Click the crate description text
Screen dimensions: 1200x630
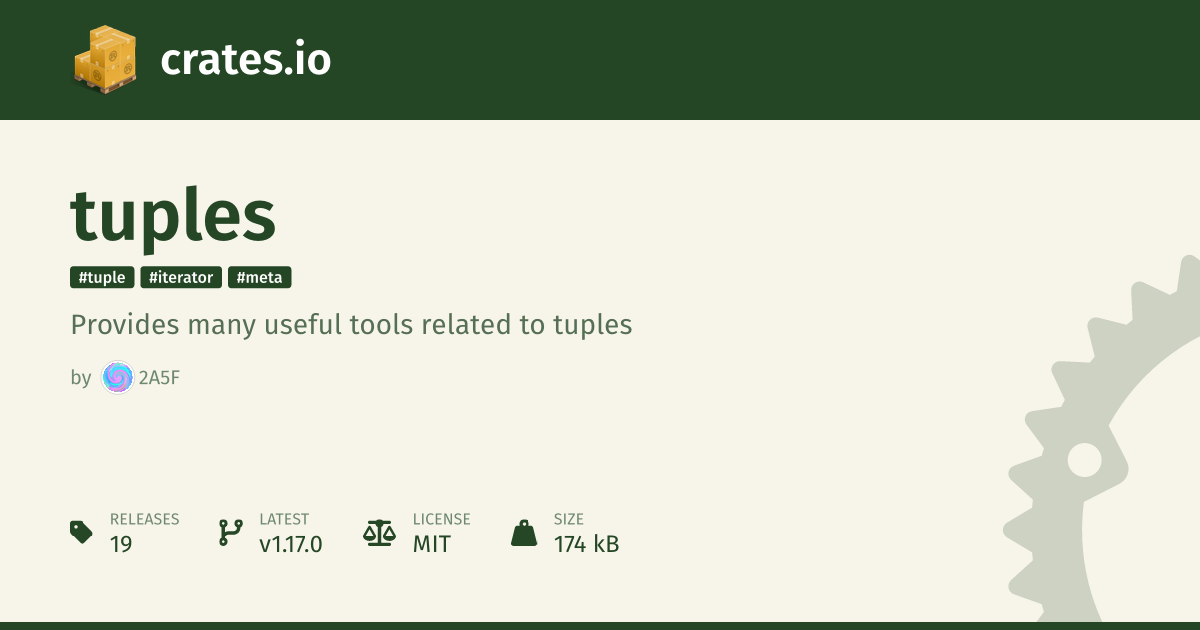coord(351,325)
